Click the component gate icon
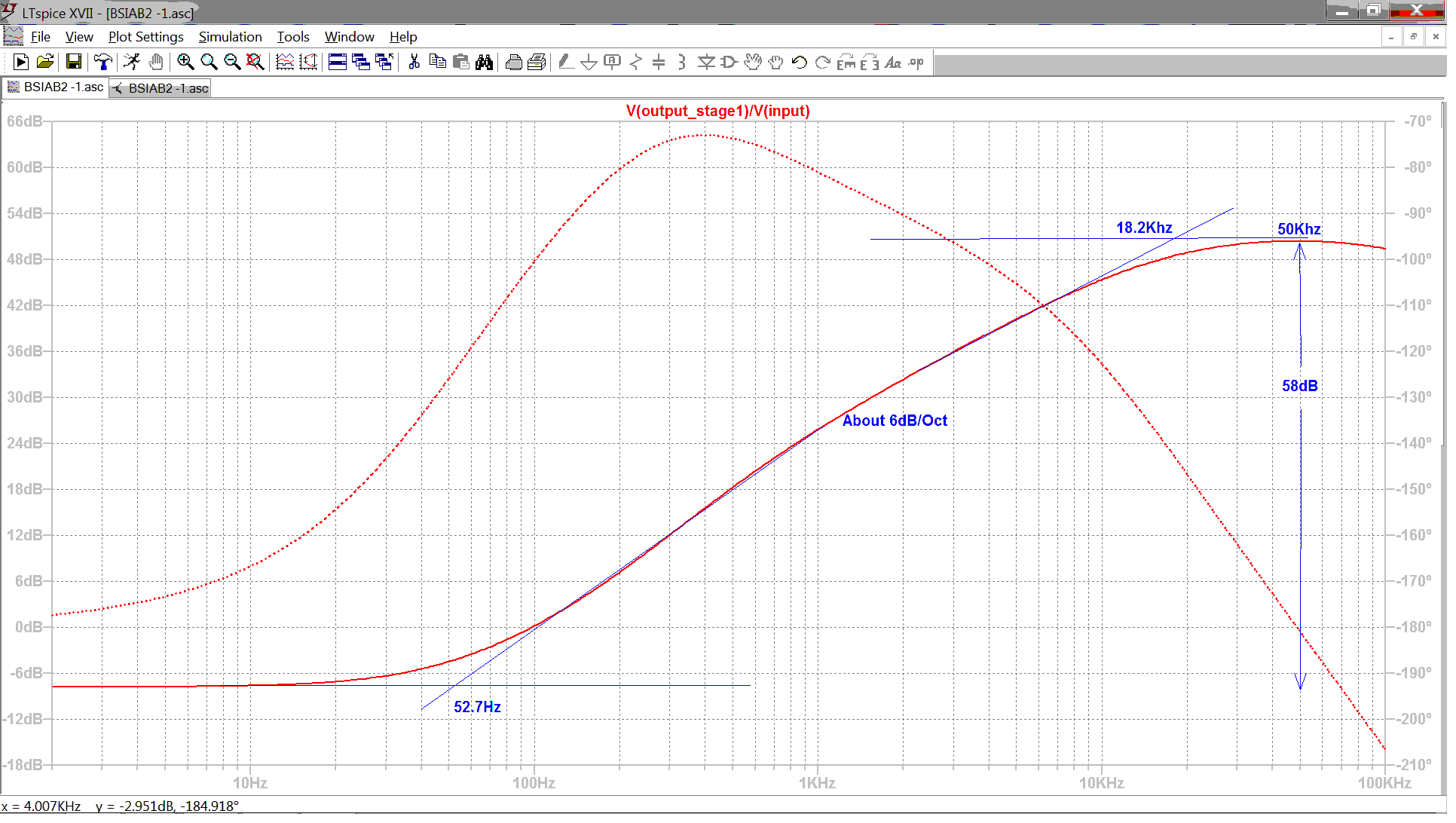This screenshot has width=1456, height=823. tap(730, 63)
